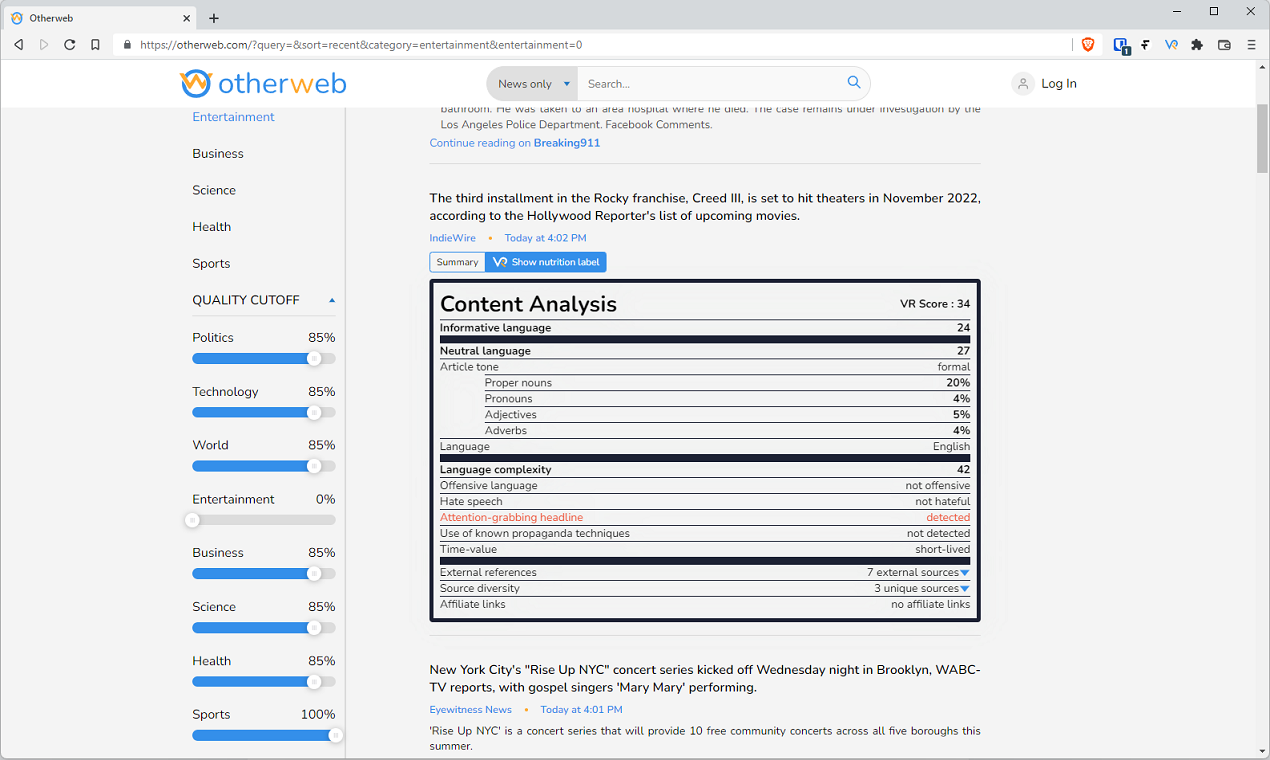1270x760 pixels.
Task: Collapse the QUALITY CUTOFF section
Action: pos(332,300)
